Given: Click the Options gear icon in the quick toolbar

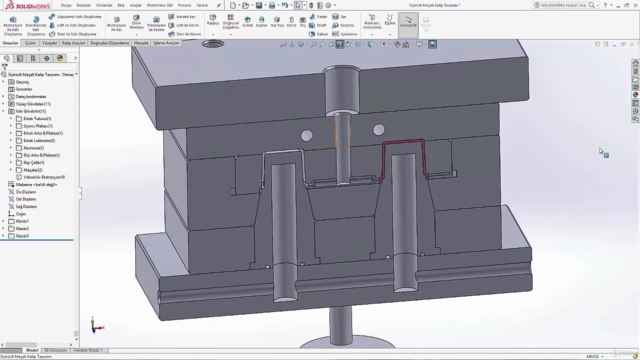Looking at the screenshot, I should point(328,5).
